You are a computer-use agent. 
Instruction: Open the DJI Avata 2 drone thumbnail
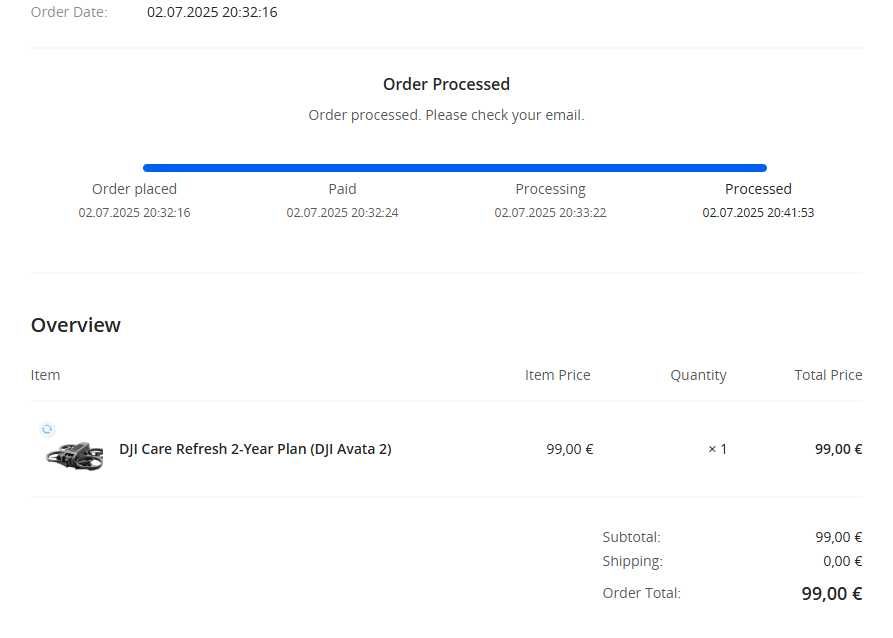75,455
